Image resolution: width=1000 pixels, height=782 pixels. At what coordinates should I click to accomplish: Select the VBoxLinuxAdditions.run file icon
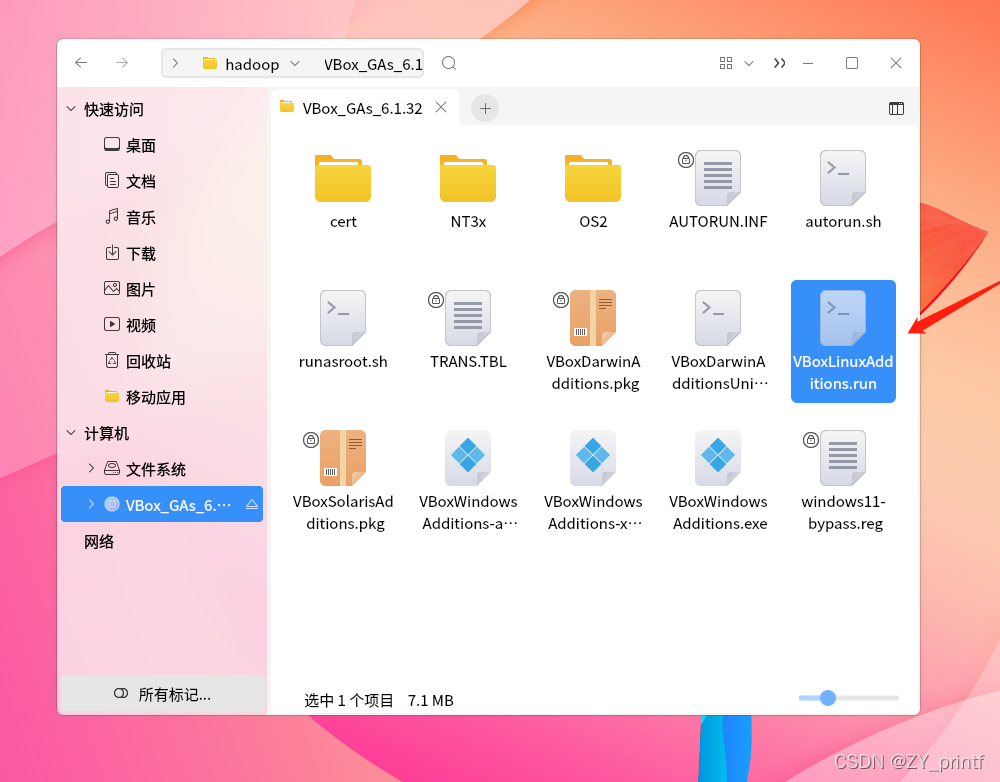842,318
